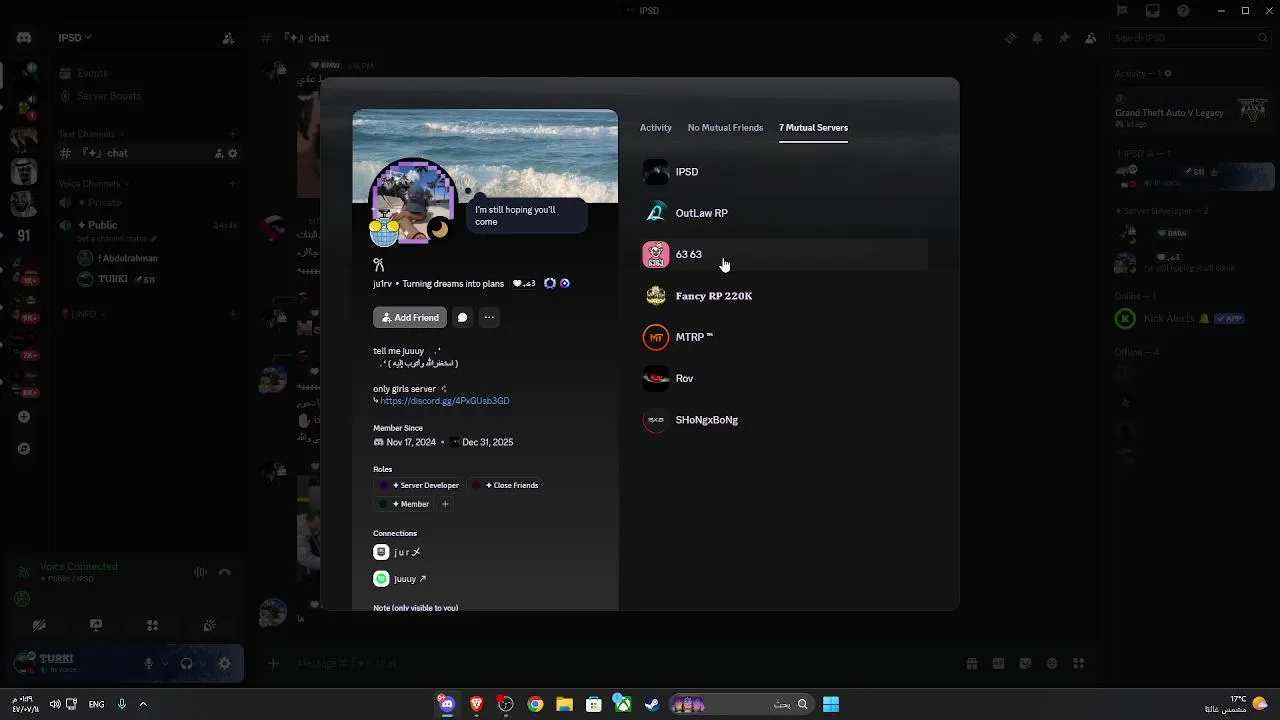Switch to the No Mutual Friends tab
Image resolution: width=1280 pixels, height=720 pixels.
tap(725, 128)
